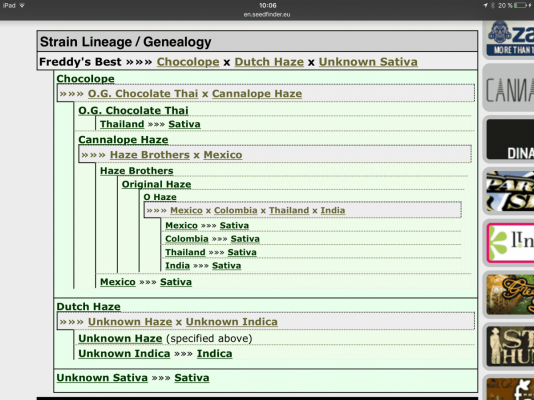Follow the Indica link after Unknown Indica

tap(215, 354)
